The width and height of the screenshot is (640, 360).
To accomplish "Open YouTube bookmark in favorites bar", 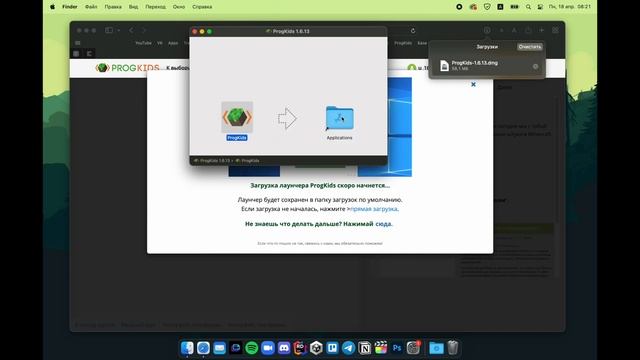I will coord(143,43).
